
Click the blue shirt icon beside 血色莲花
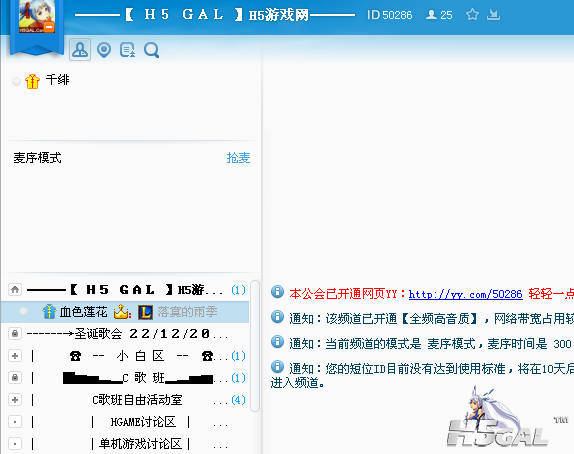click(x=49, y=312)
